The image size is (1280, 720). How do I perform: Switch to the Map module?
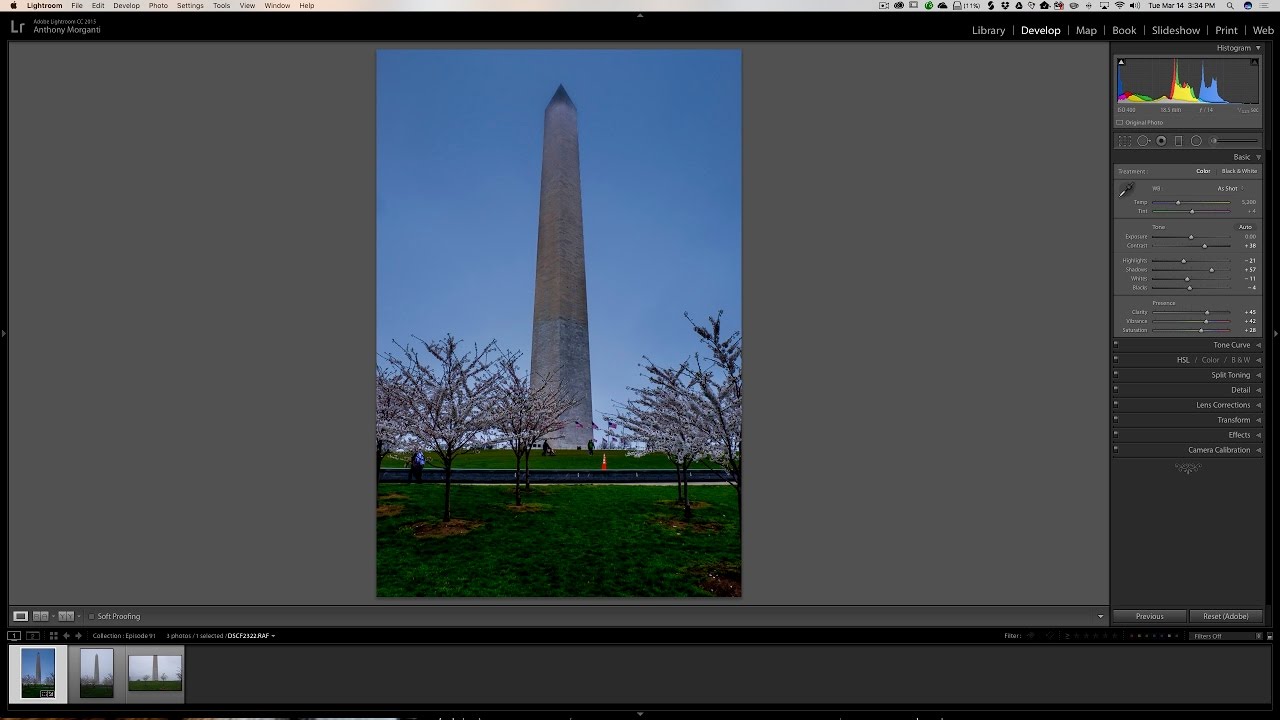click(x=1086, y=30)
